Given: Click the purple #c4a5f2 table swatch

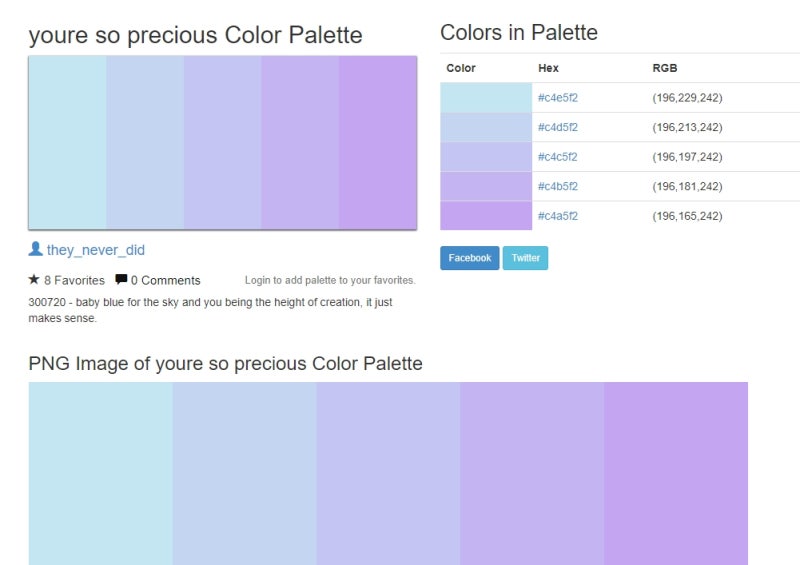Looking at the screenshot, I should (486, 216).
